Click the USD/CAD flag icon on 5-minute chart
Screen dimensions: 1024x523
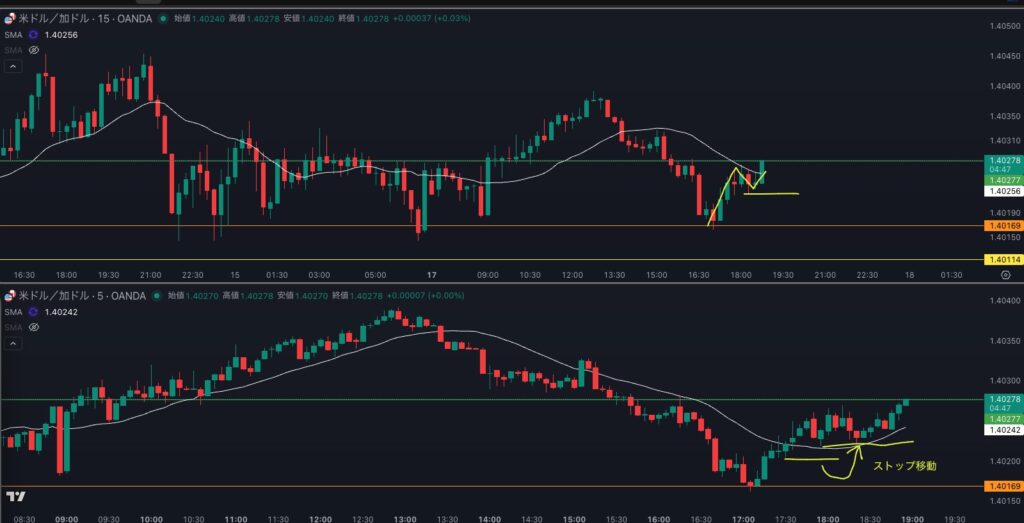(x=10, y=296)
